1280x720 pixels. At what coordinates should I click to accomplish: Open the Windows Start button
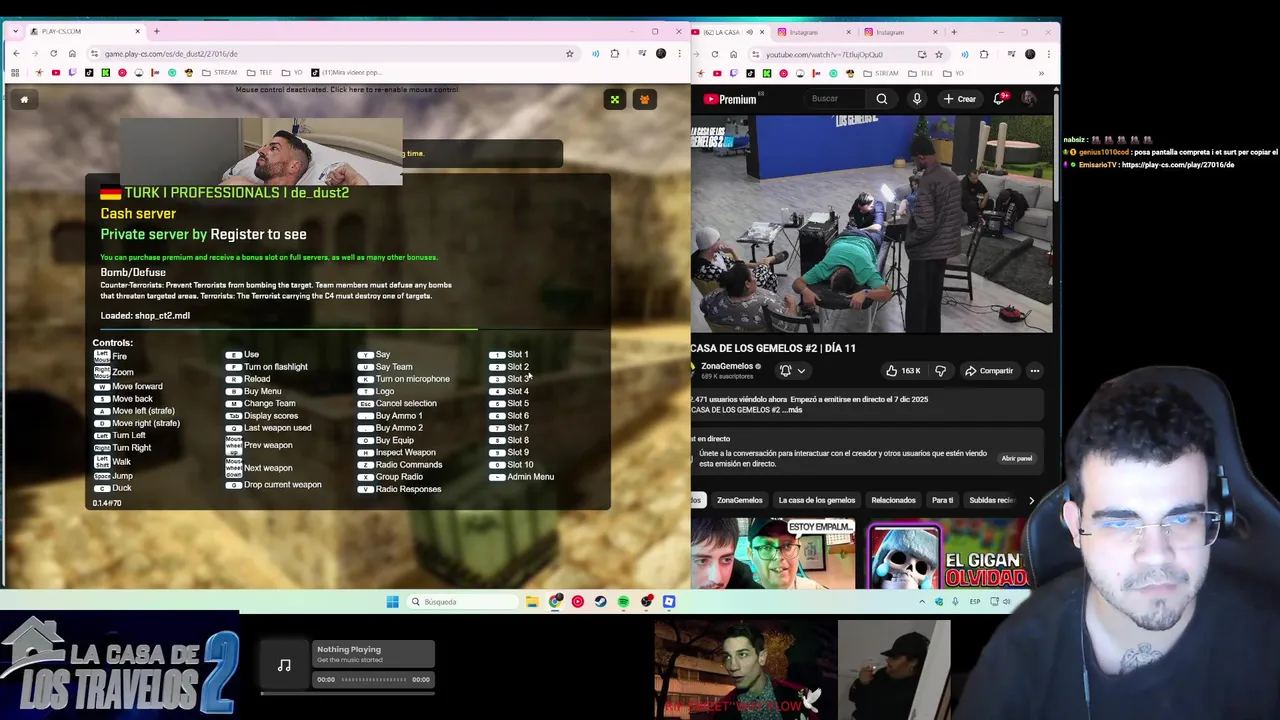point(392,602)
